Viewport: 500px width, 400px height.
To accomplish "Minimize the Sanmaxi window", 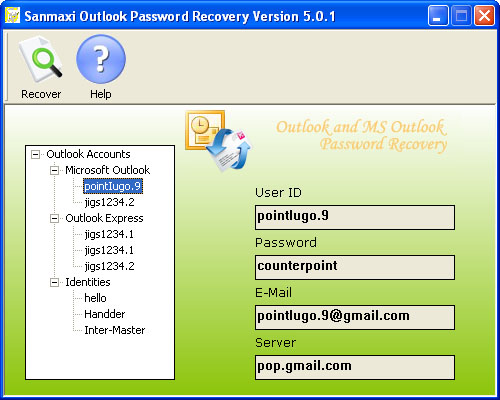I will click(x=438, y=15).
